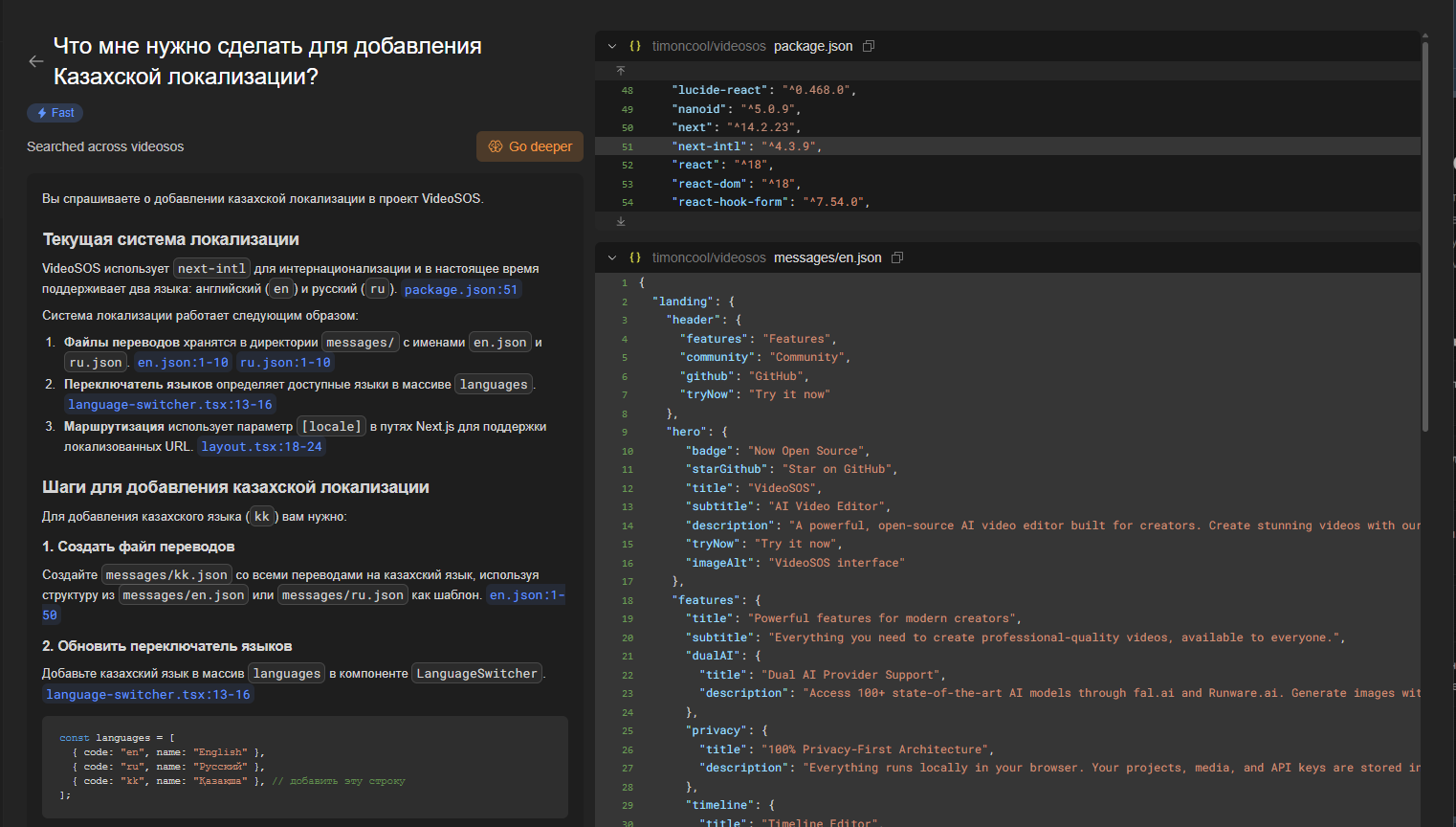Viewport: 1456px width, 827px height.
Task: Copy the messages/en.json file reference
Action: (897, 257)
